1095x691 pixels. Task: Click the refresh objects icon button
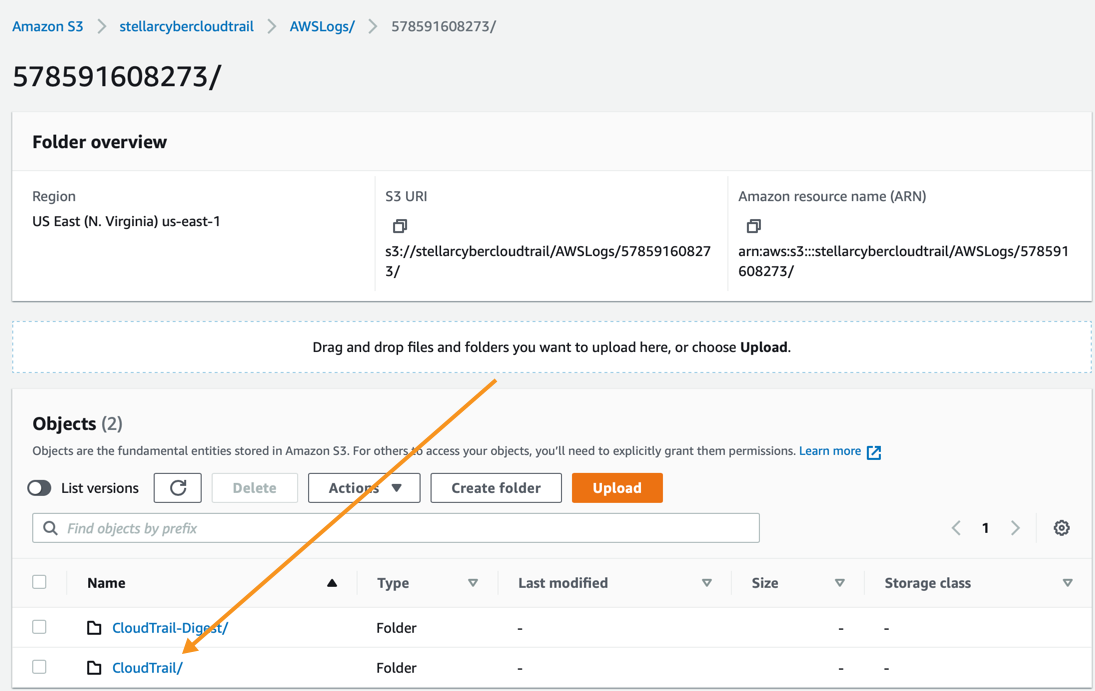pos(178,488)
